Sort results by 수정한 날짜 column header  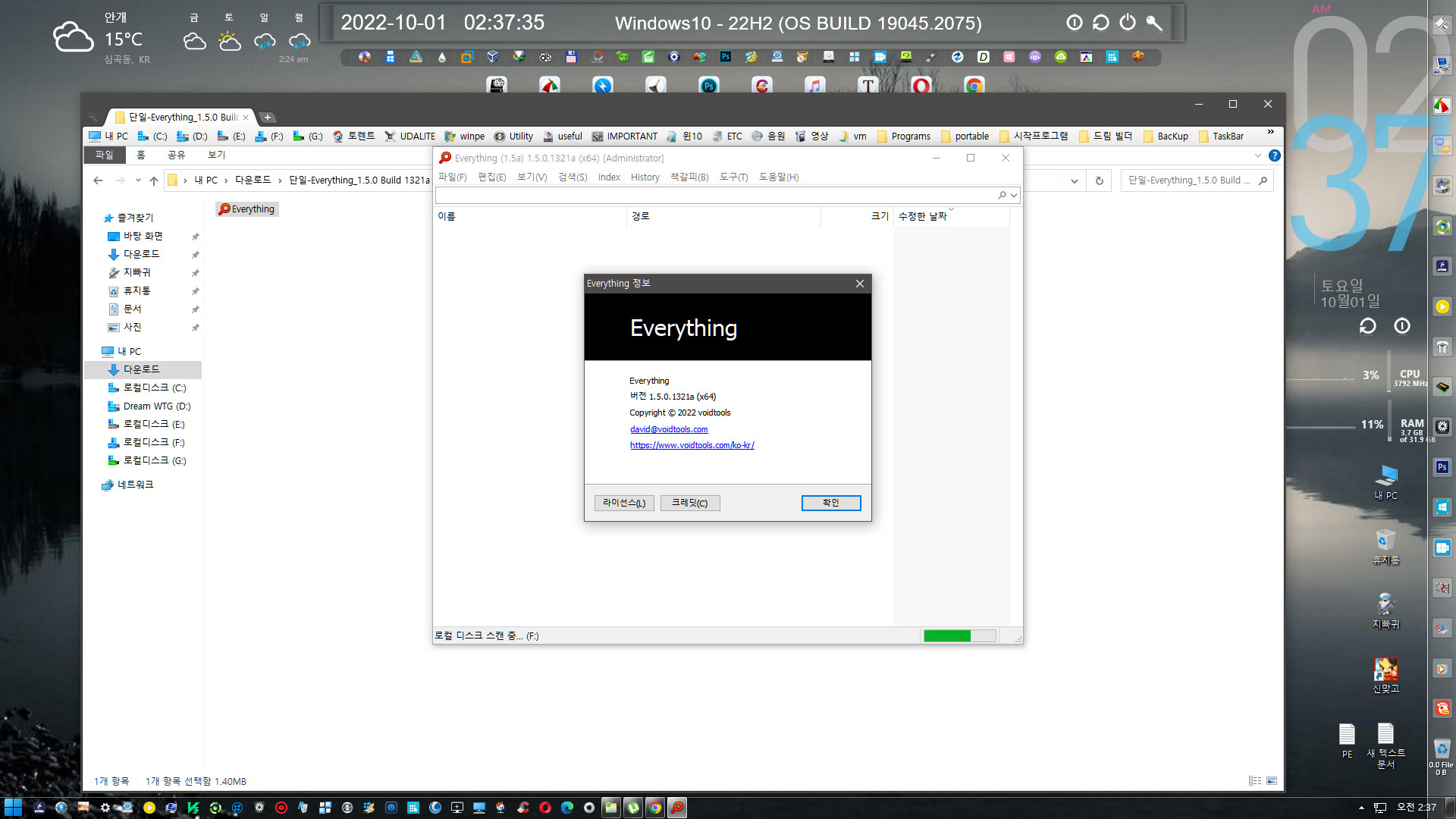click(x=952, y=216)
